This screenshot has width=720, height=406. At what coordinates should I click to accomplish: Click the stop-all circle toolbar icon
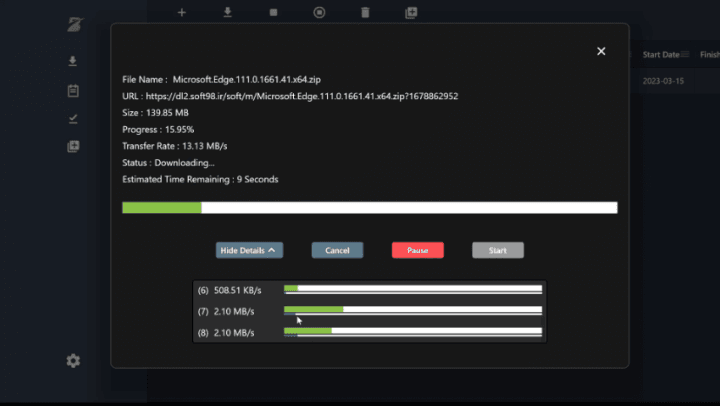pyautogui.click(x=319, y=12)
